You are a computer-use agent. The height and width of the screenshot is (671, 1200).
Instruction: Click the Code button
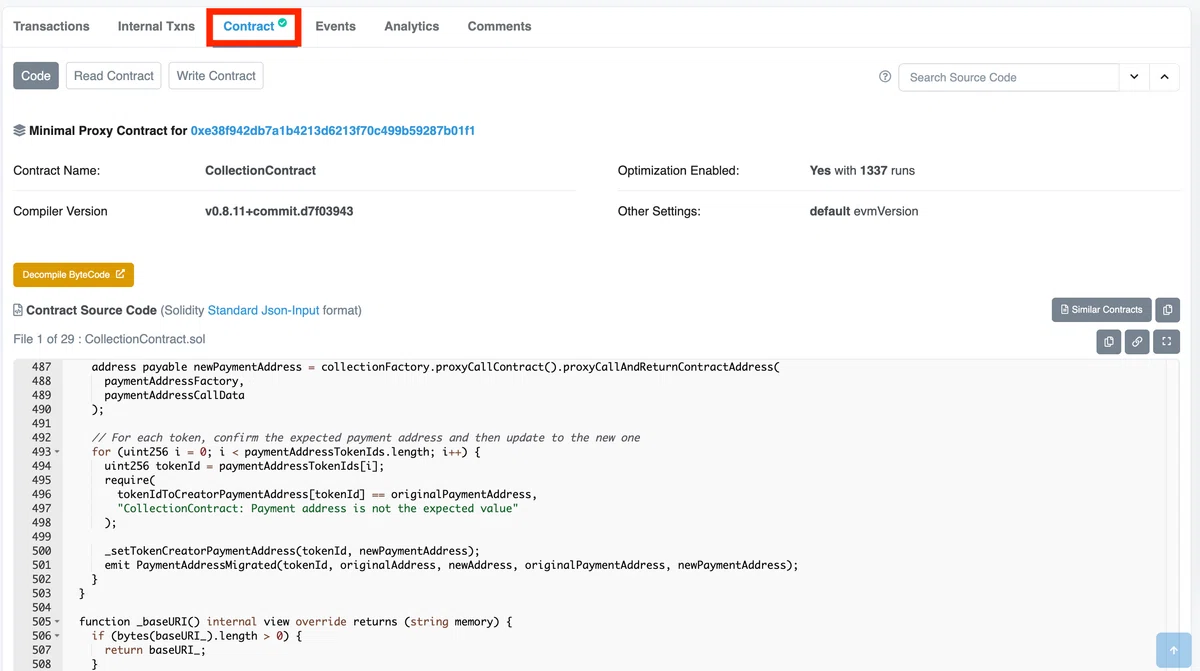(36, 76)
